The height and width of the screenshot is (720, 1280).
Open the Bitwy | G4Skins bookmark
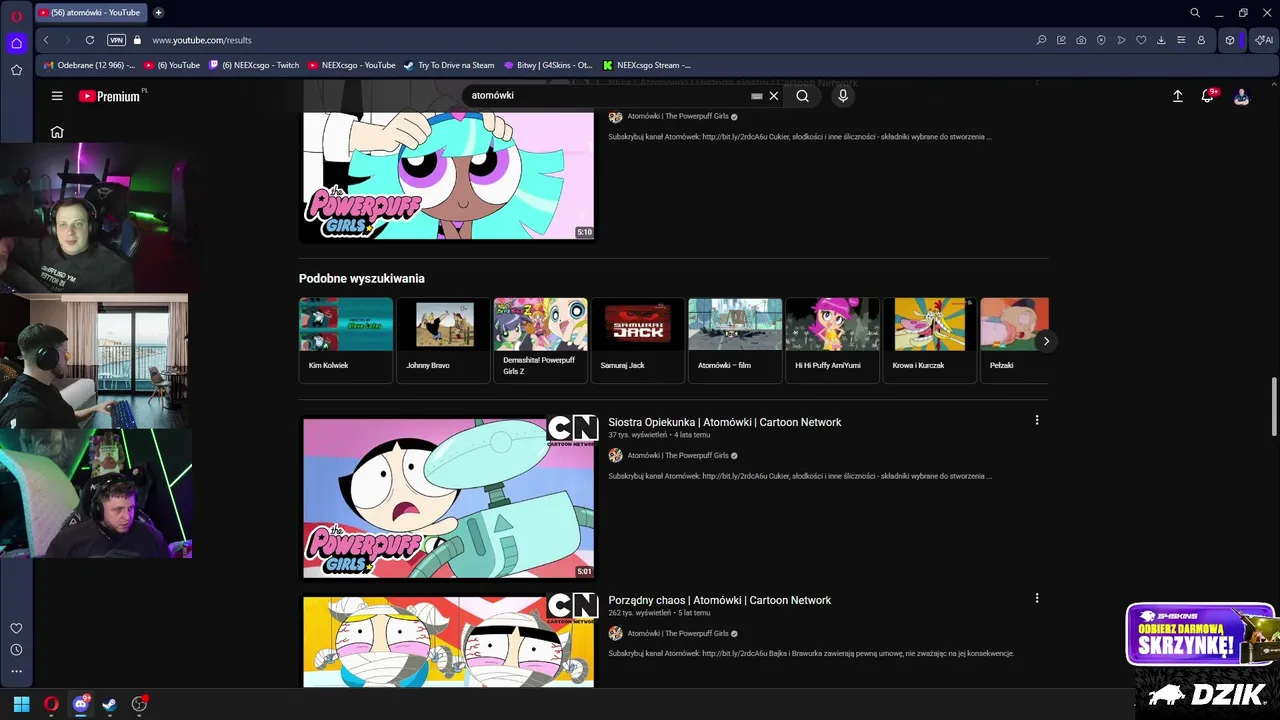tap(548, 65)
